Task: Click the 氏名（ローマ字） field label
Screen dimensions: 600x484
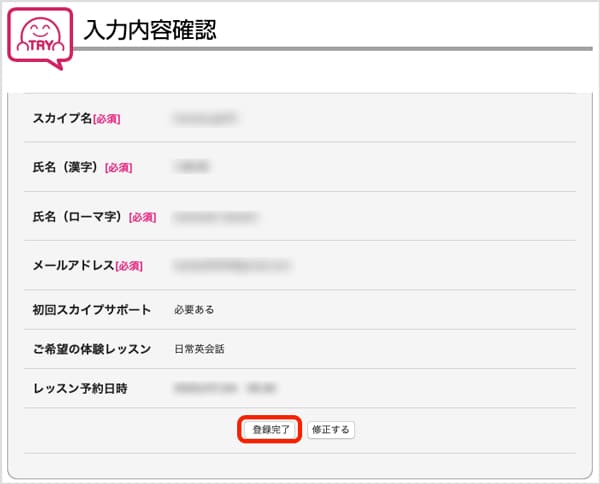Action: pos(80,216)
